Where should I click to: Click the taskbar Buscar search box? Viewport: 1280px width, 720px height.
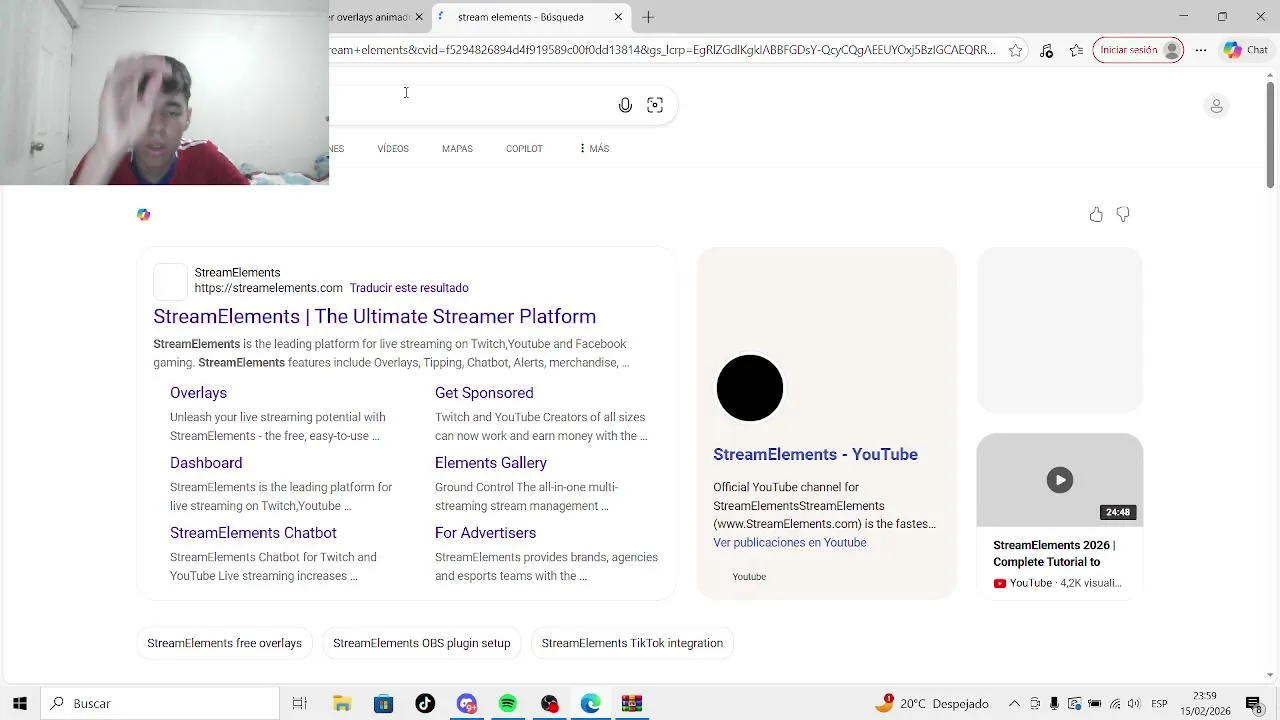[160, 703]
